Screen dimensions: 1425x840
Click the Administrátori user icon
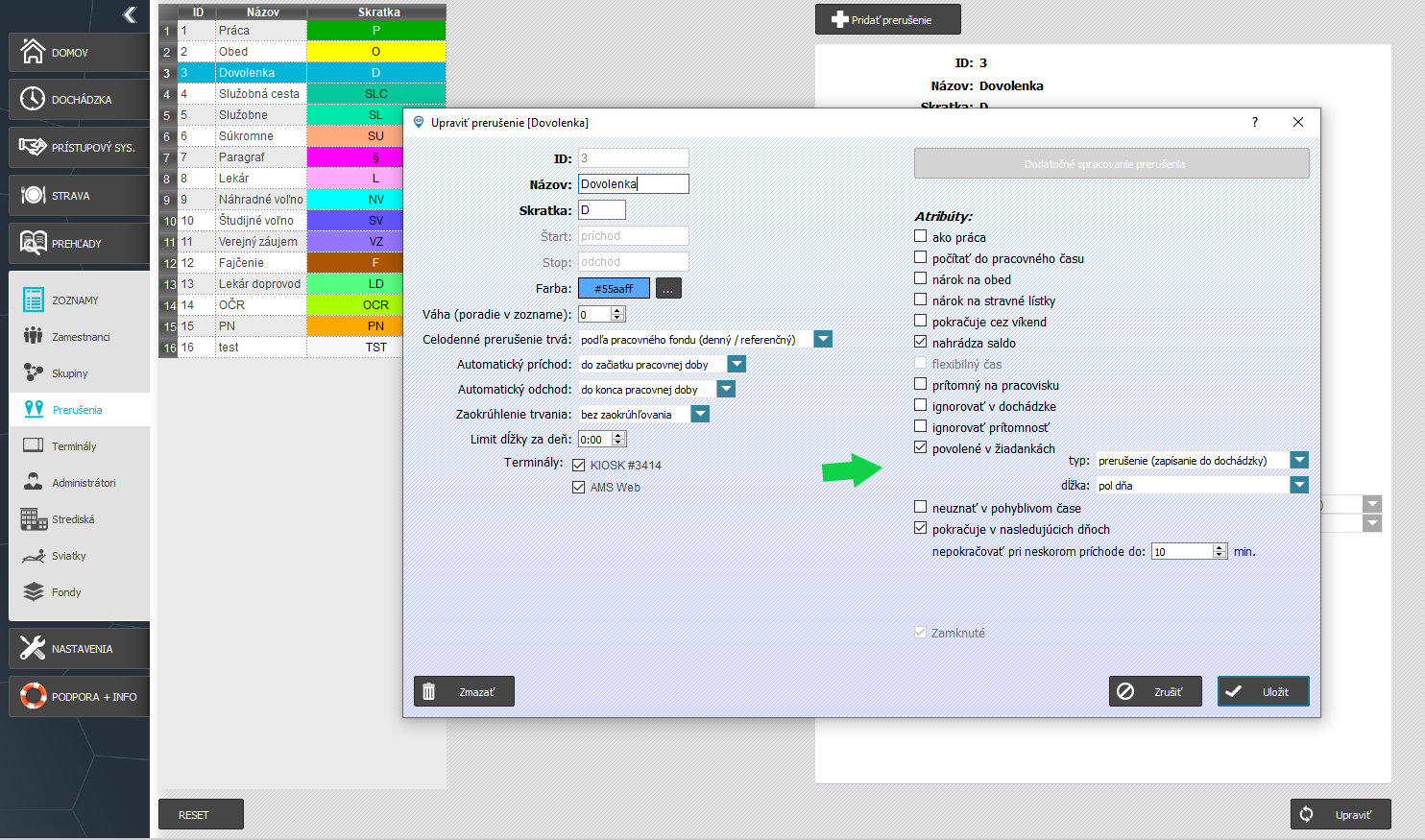pyautogui.click(x=33, y=482)
